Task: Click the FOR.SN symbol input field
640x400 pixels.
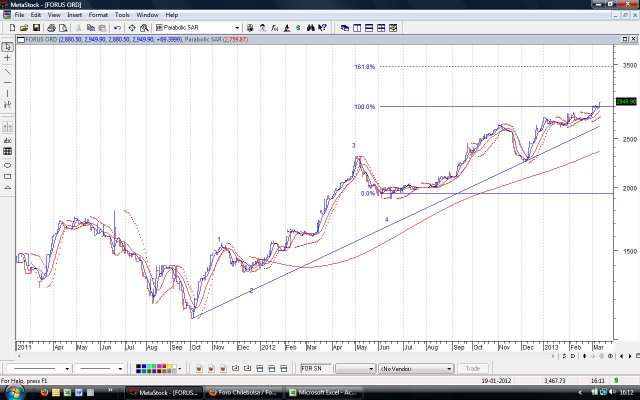Action: (318, 369)
